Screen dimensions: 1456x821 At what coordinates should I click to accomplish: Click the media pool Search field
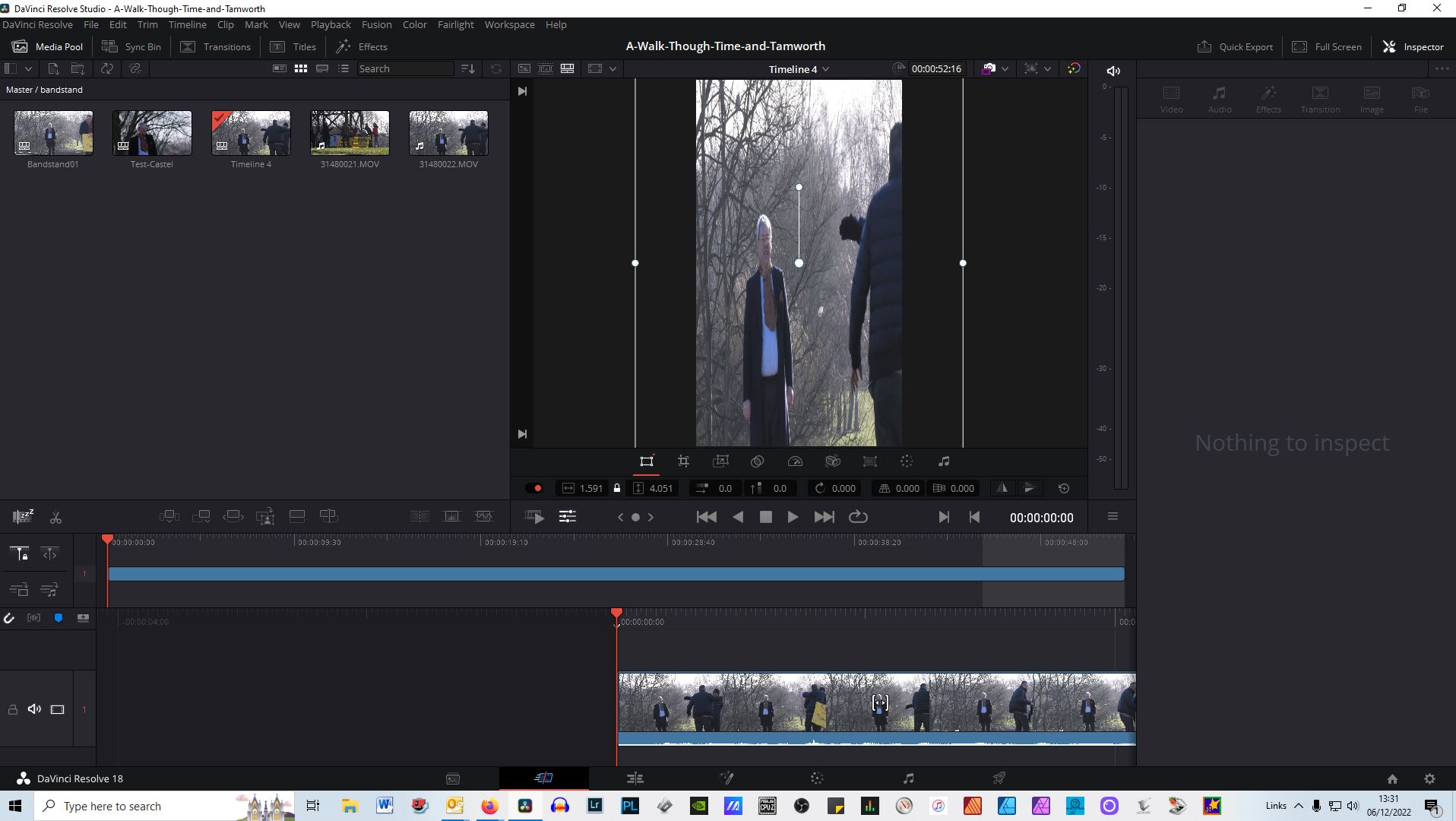coord(405,68)
